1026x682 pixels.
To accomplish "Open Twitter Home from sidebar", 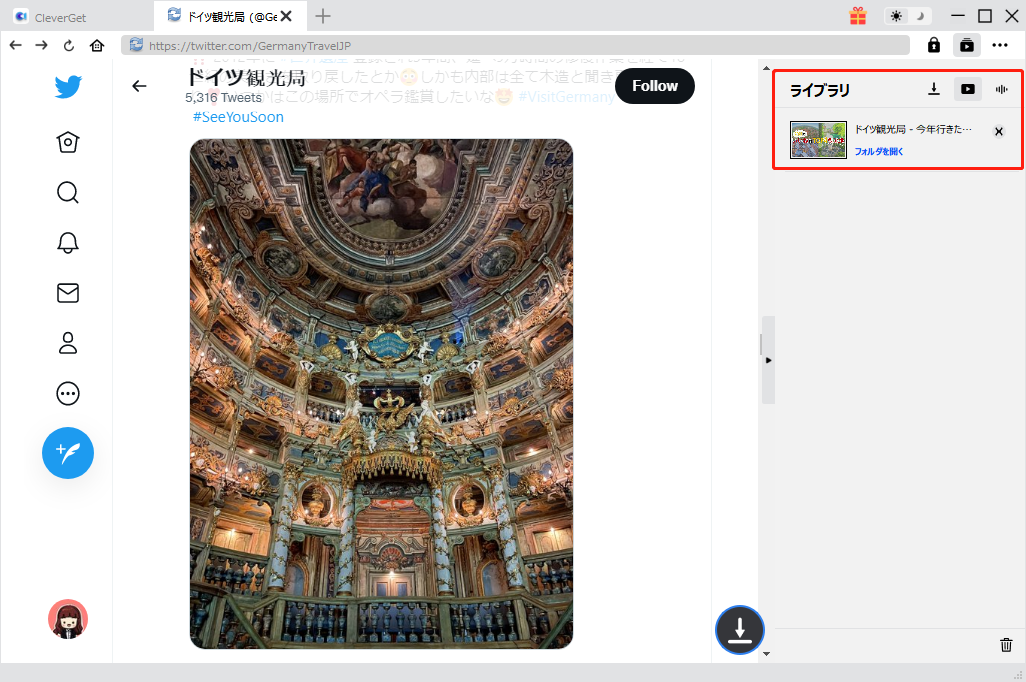I will point(68,142).
